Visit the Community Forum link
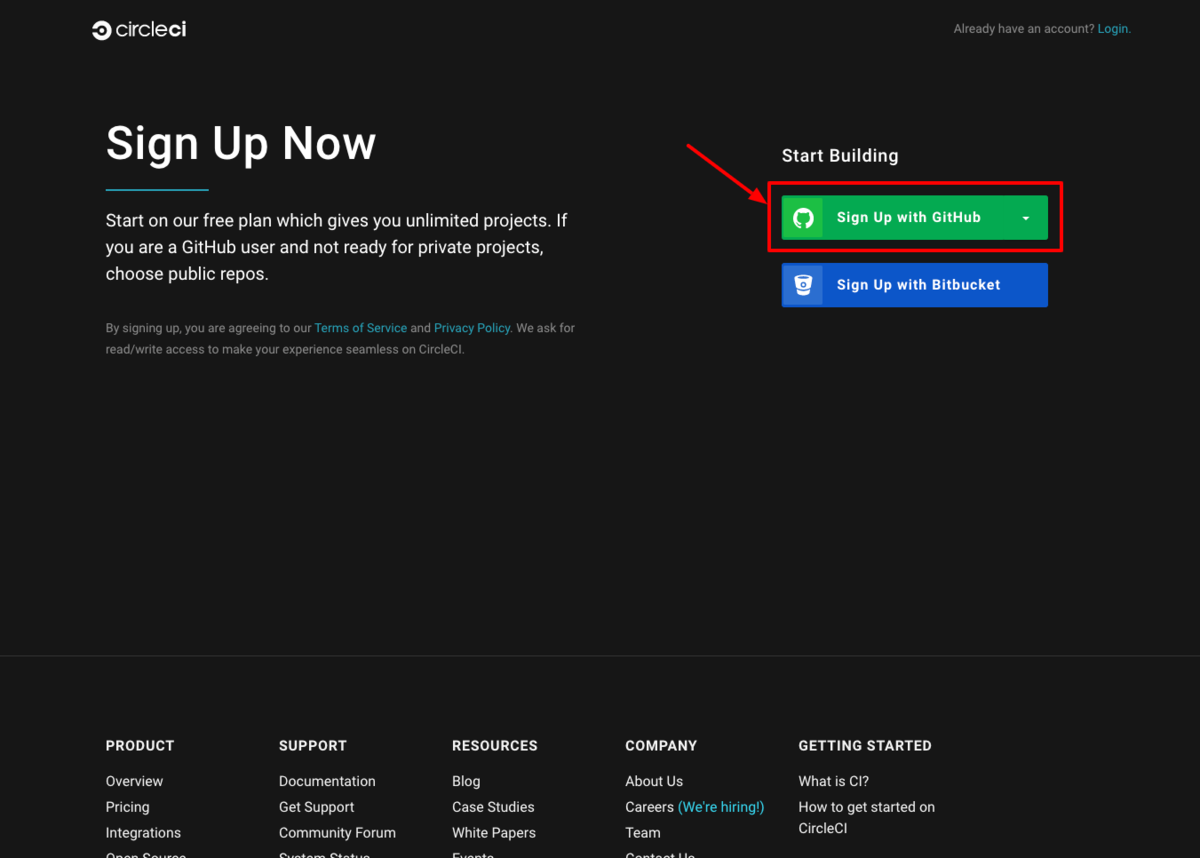This screenshot has width=1200, height=858. tap(337, 833)
